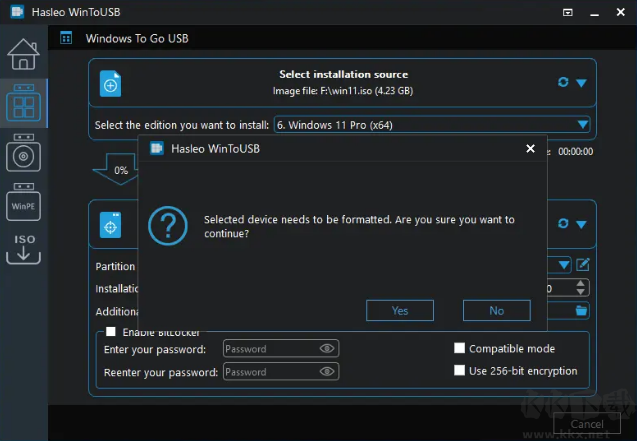The width and height of the screenshot is (637, 441).
Task: Browse for additional drivers folder icon
Action: 581,311
